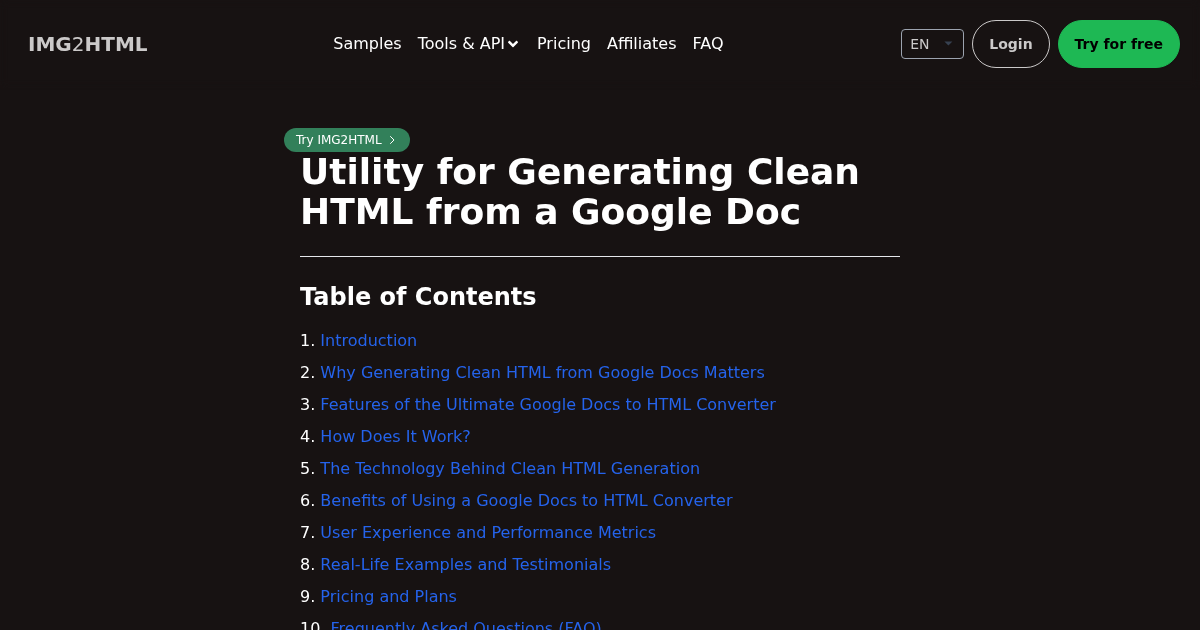Open Real-Life Examples and Testimonials
The width and height of the screenshot is (1200, 630).
pyautogui.click(x=465, y=564)
